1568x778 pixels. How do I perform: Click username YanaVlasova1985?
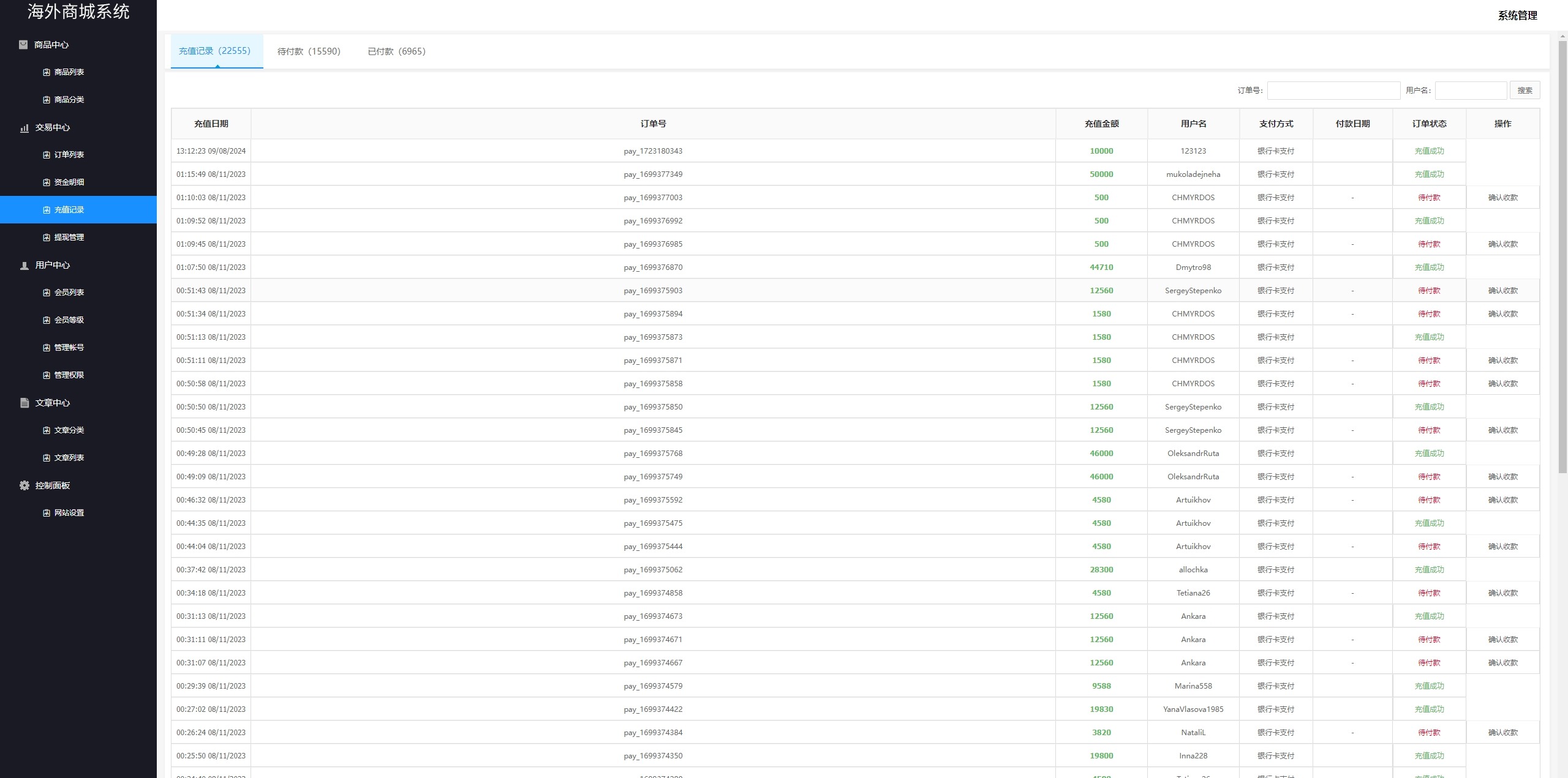(1193, 709)
